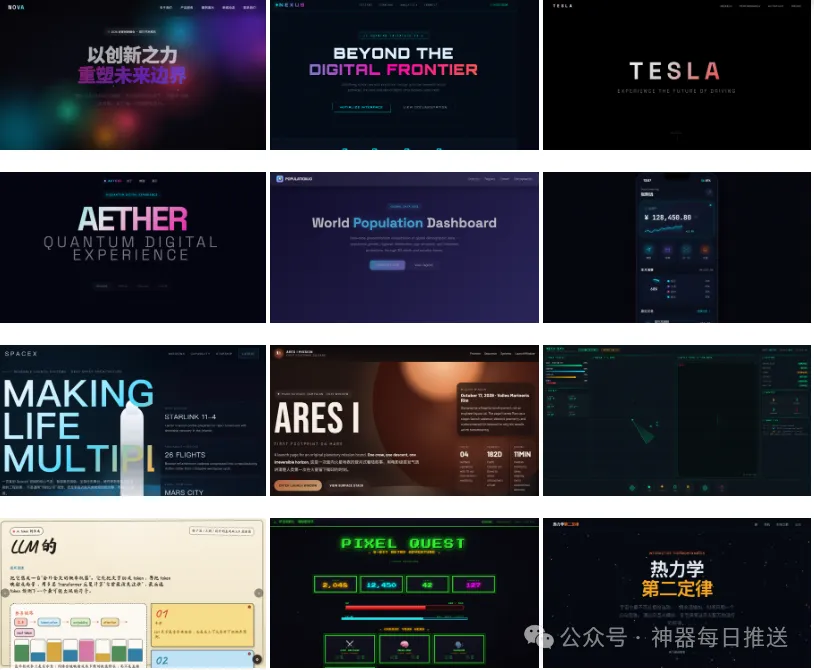Click the ARES mission round logo icon
Screen dimensions: 814x670
point(279,353)
